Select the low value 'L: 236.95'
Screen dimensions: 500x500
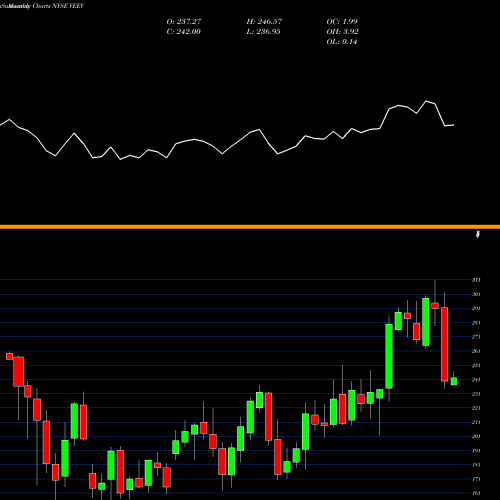[263, 31]
